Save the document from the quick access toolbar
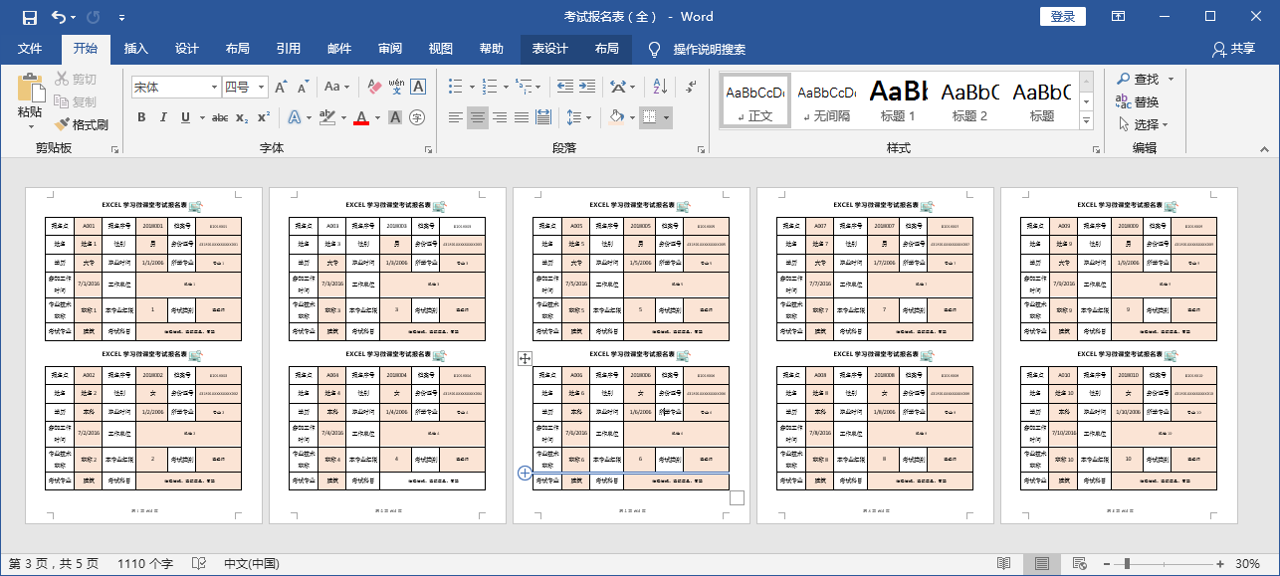Image resolution: width=1280 pixels, height=576 pixels. pos(29,17)
